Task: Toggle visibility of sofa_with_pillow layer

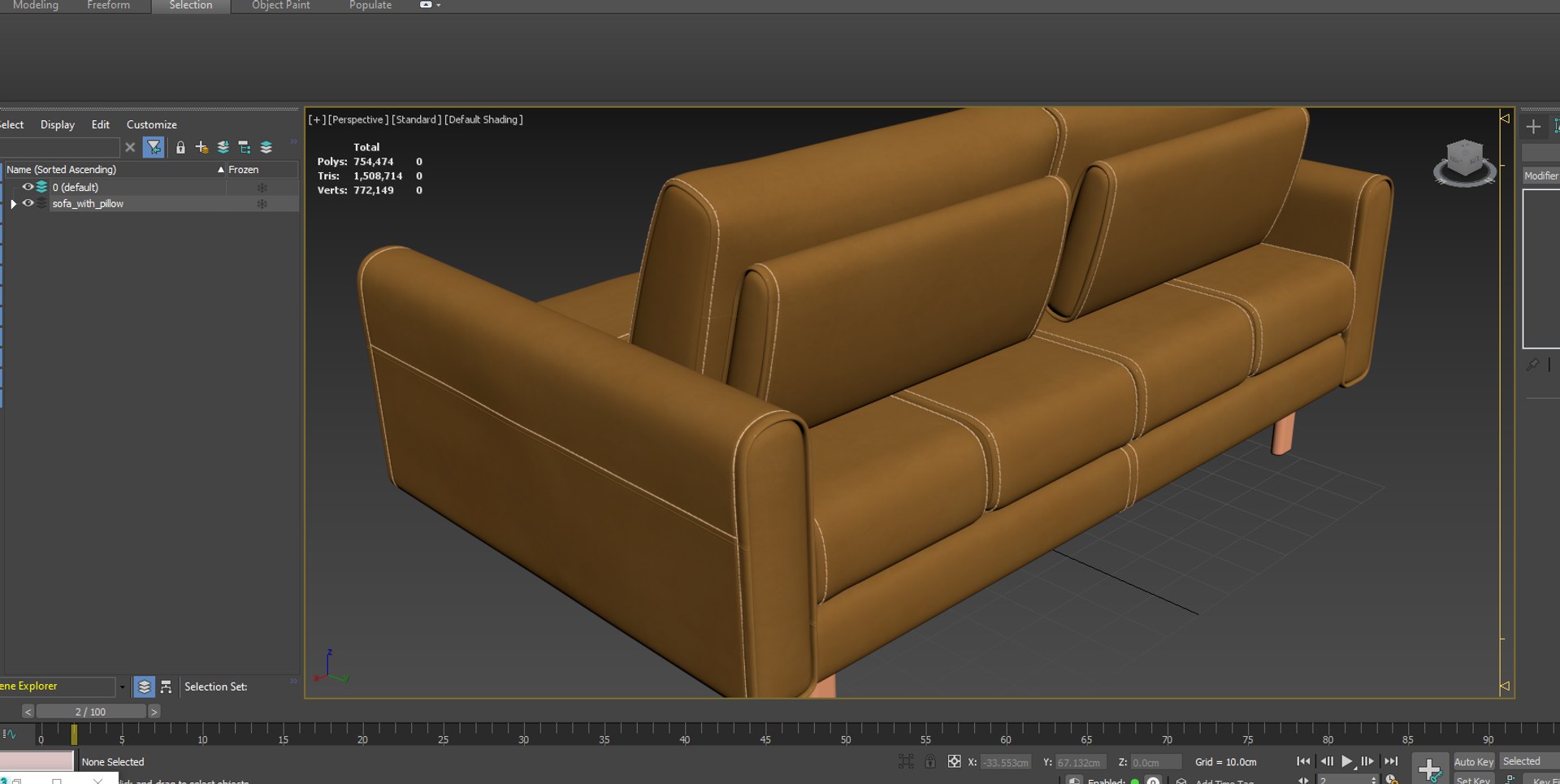Action: coord(28,203)
